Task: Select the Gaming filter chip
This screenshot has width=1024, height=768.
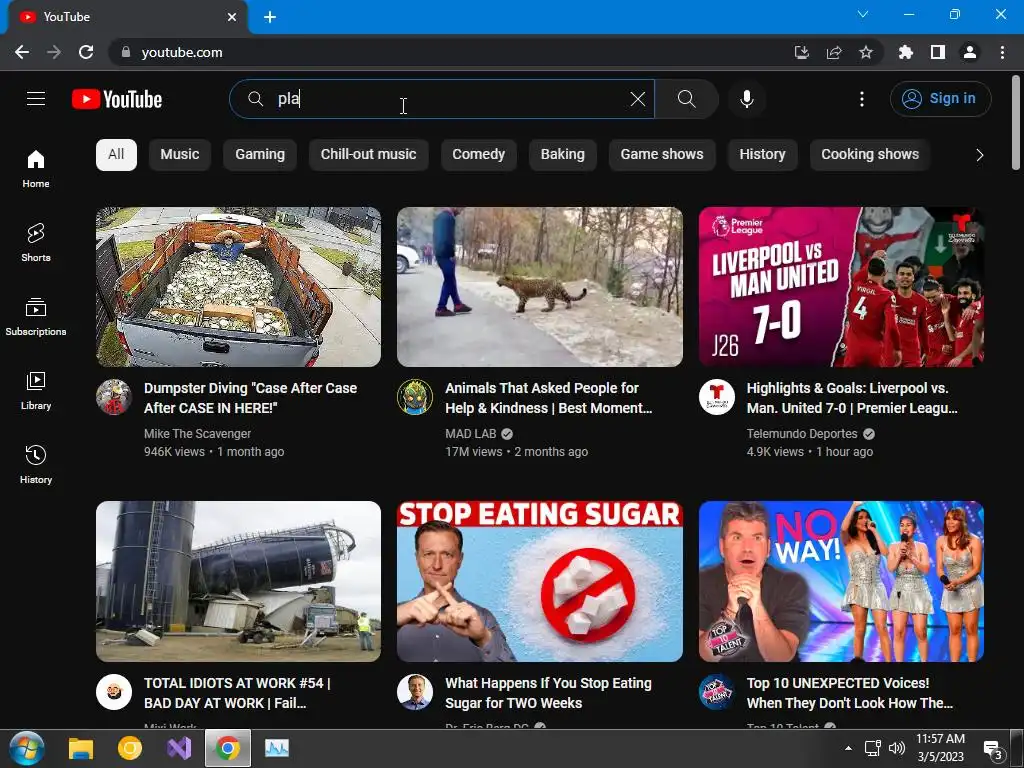Action: [x=260, y=155]
